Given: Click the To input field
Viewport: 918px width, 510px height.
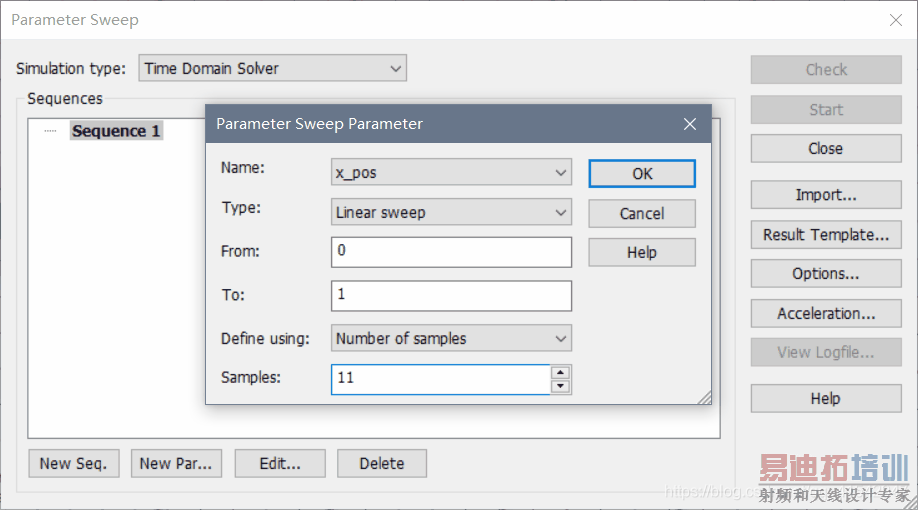Looking at the screenshot, I should [451, 295].
